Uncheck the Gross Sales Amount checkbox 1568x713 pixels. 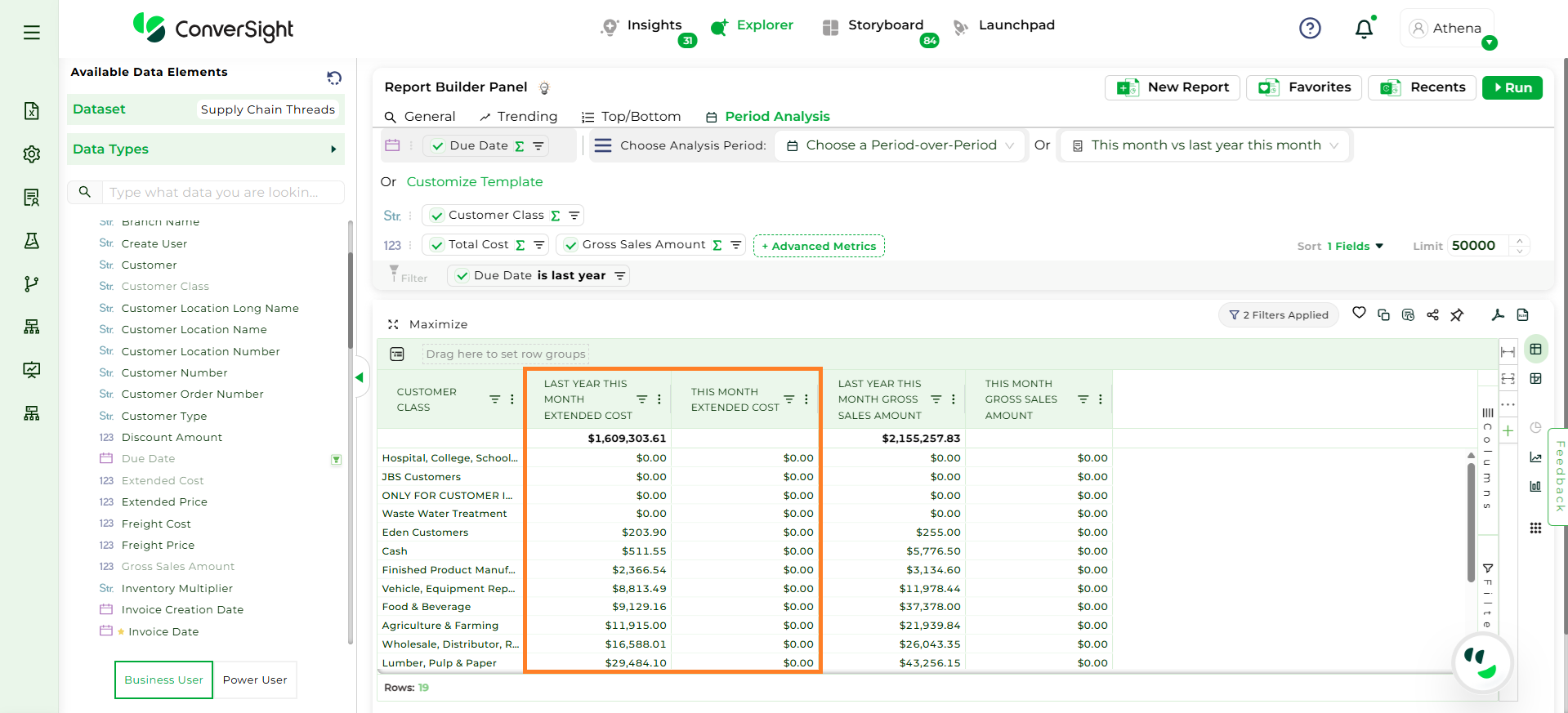pyautogui.click(x=571, y=245)
